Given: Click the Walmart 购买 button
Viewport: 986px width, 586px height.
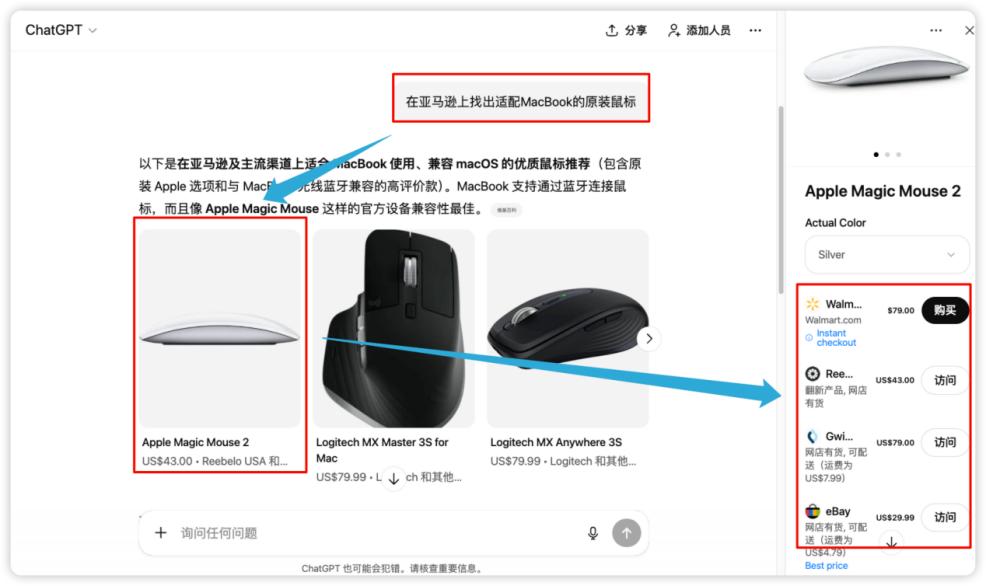Looking at the screenshot, I should pyautogui.click(x=944, y=310).
